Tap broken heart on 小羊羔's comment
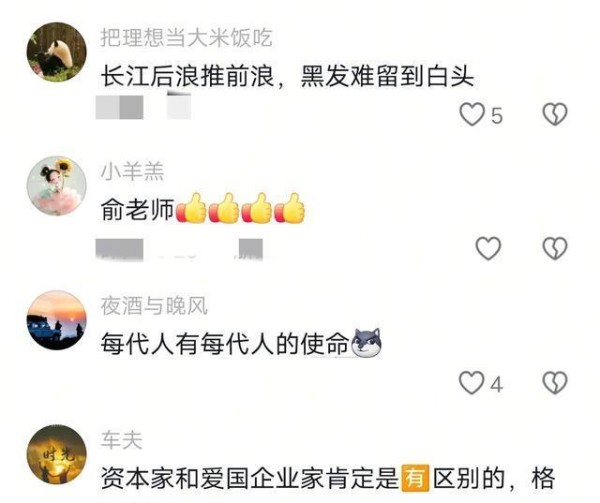 pyautogui.click(x=555, y=248)
